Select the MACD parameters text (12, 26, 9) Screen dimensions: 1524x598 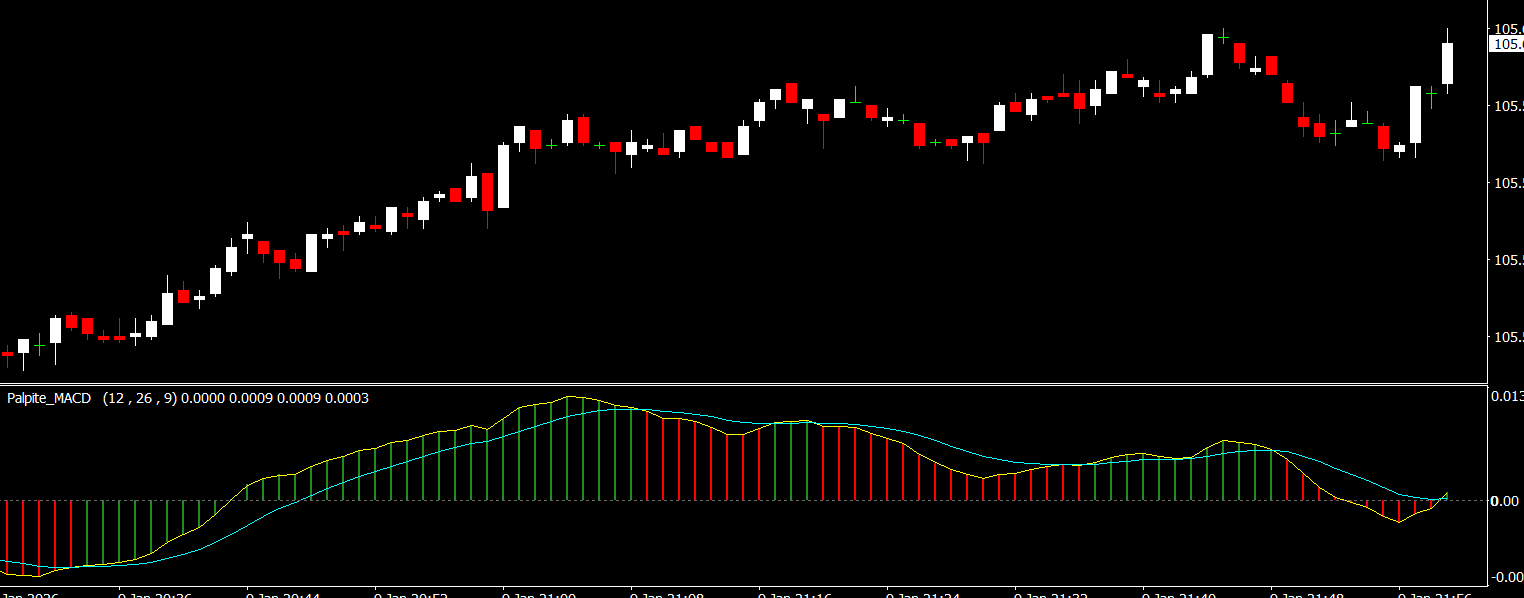coord(140,398)
